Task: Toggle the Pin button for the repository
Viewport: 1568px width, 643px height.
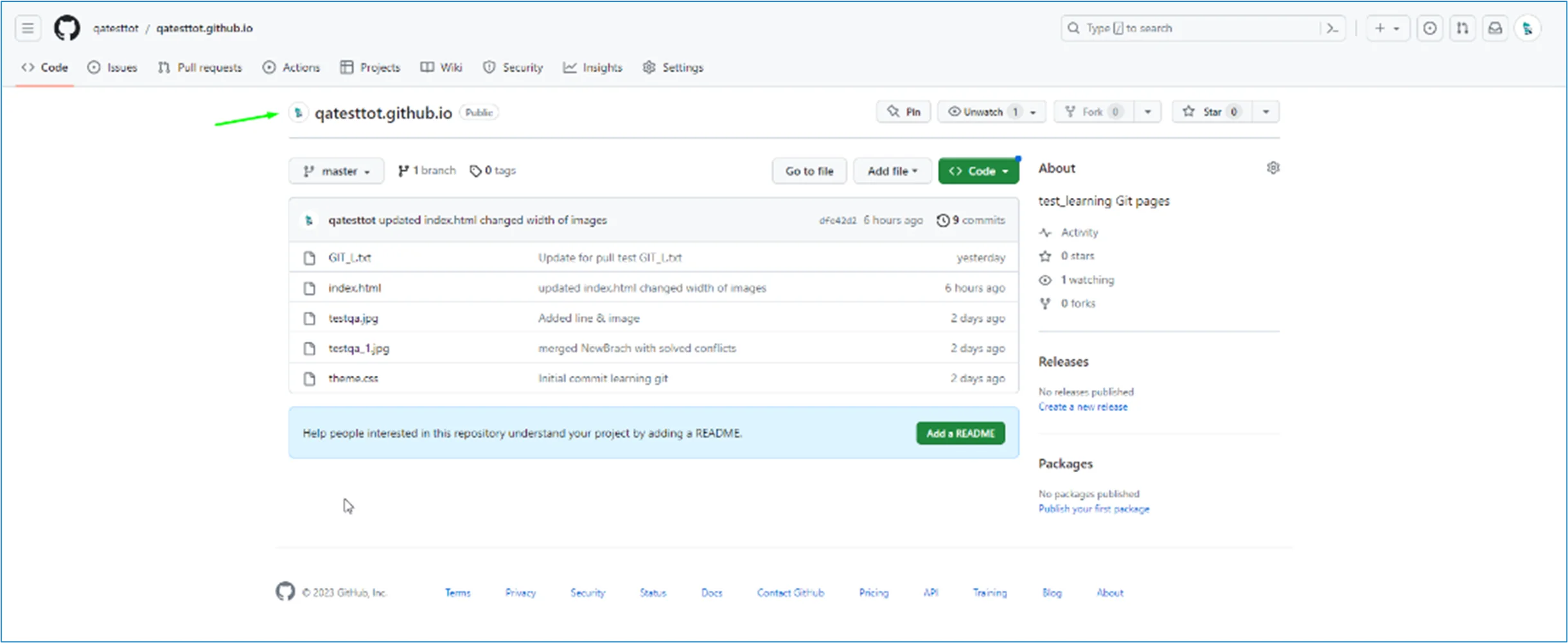Action: (903, 111)
